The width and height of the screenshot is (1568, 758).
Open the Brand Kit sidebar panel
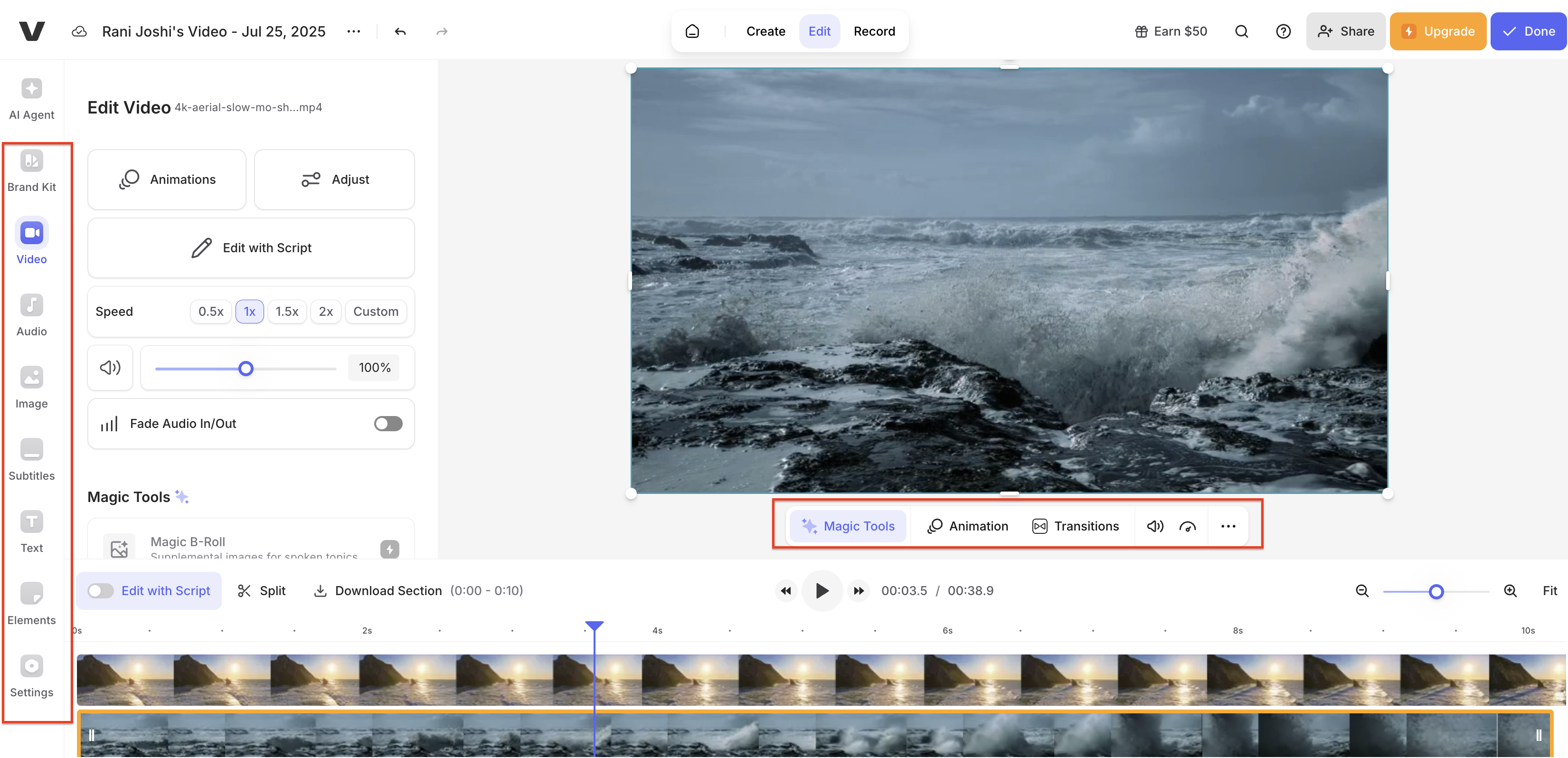(32, 171)
